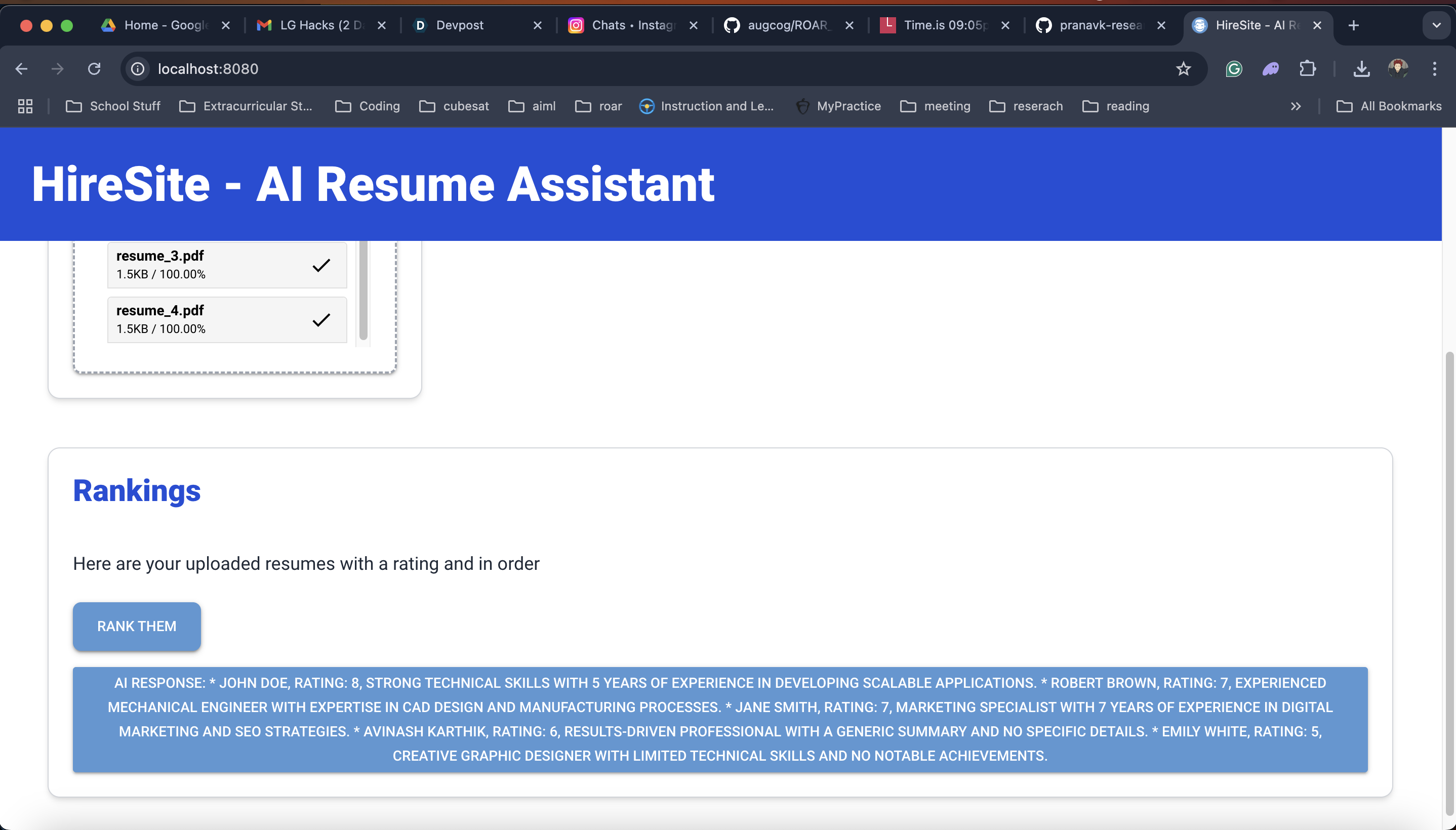Open the Coding bookmarks folder

point(368,106)
